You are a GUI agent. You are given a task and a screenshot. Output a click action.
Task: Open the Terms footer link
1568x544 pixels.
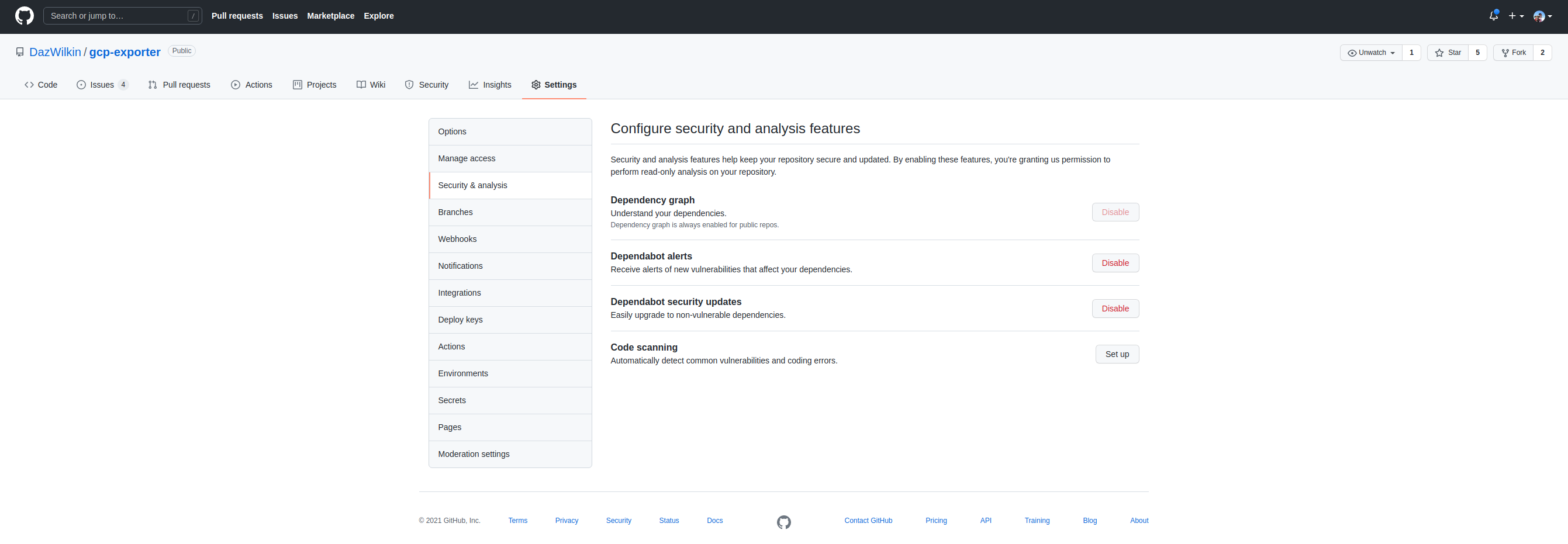(517, 520)
